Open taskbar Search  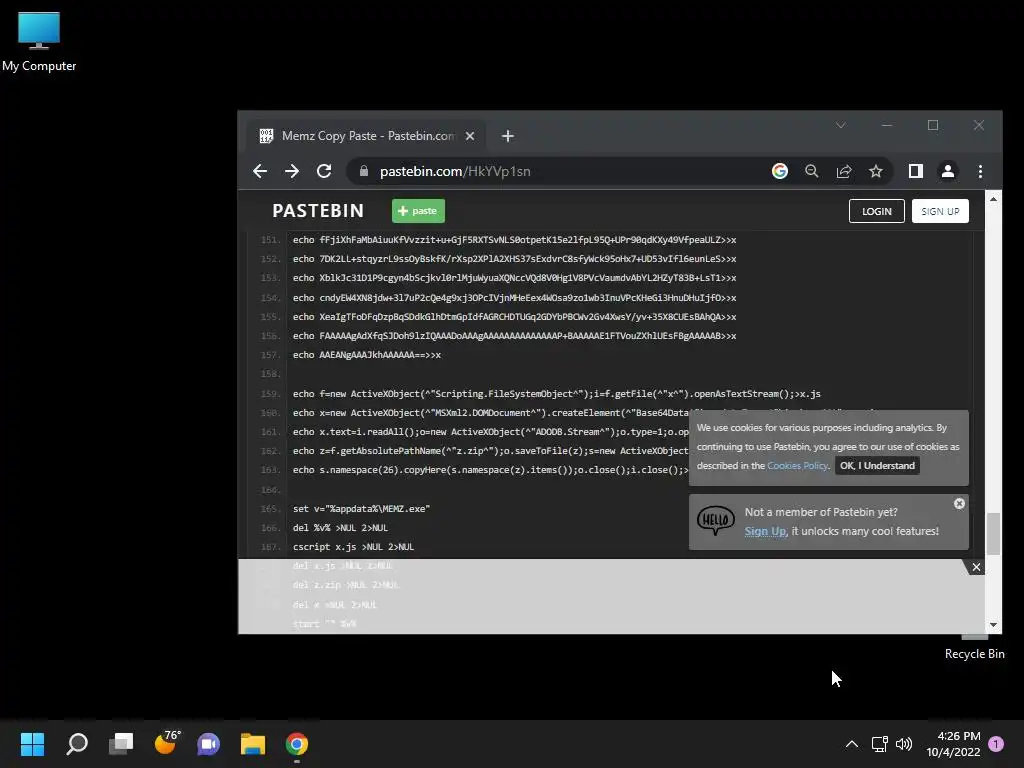coord(76,744)
